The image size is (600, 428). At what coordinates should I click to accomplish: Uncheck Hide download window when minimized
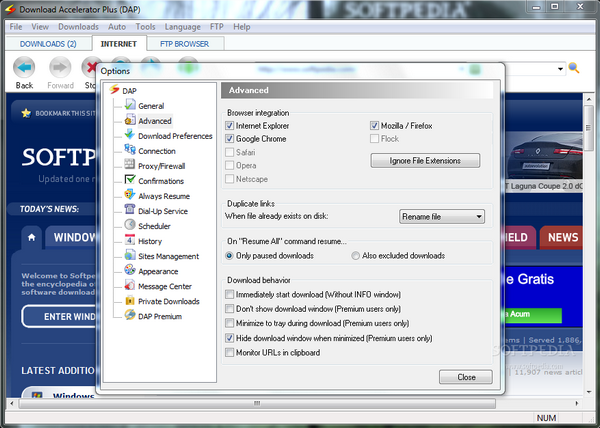click(230, 338)
